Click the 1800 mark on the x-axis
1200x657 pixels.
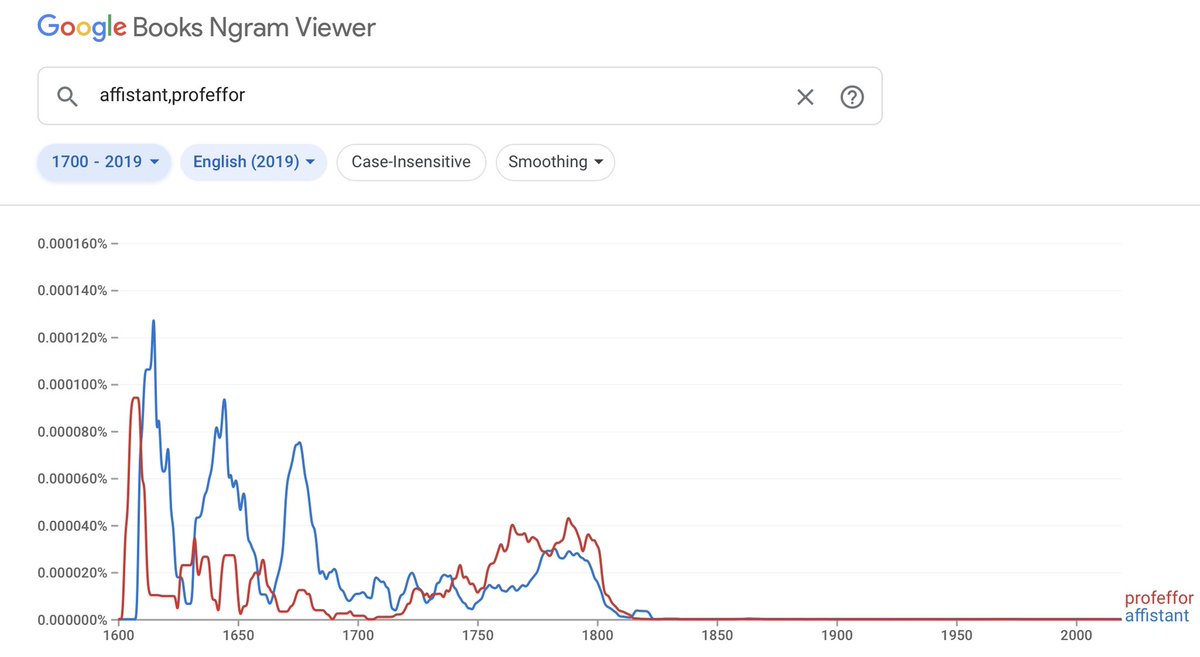coord(598,636)
